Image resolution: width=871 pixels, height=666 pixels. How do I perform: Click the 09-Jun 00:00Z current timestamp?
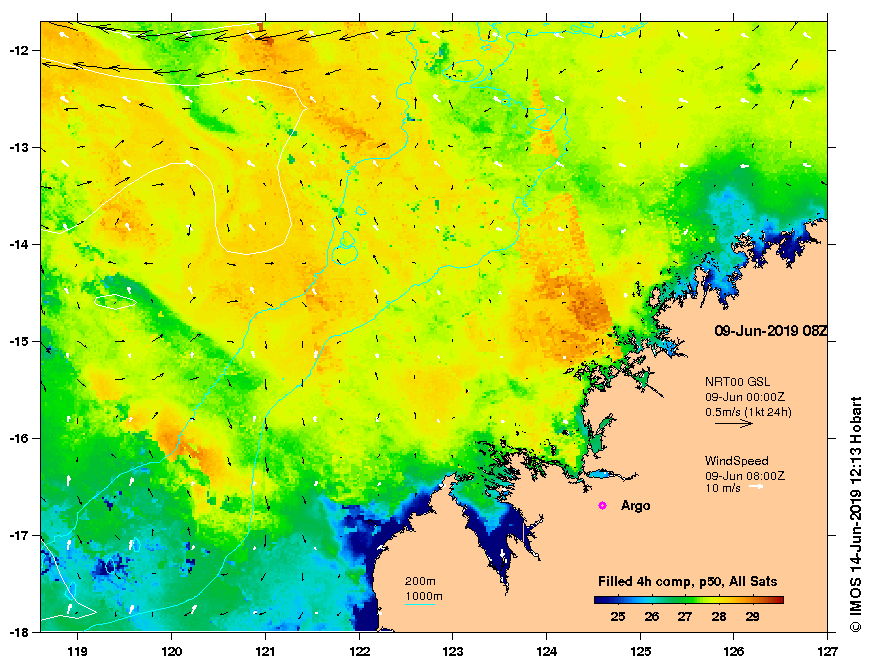coord(745,397)
